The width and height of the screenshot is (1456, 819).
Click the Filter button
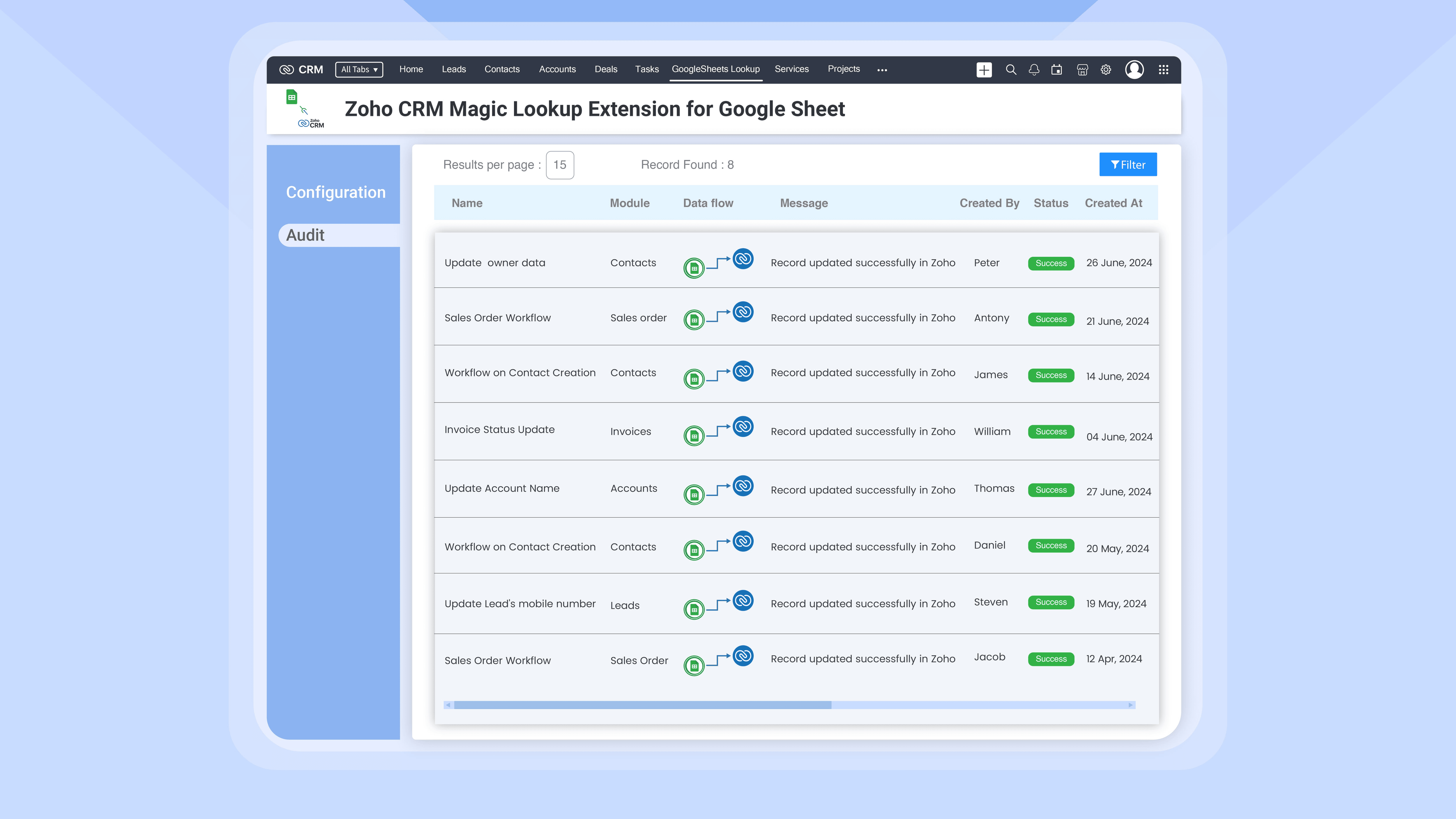[x=1128, y=165]
